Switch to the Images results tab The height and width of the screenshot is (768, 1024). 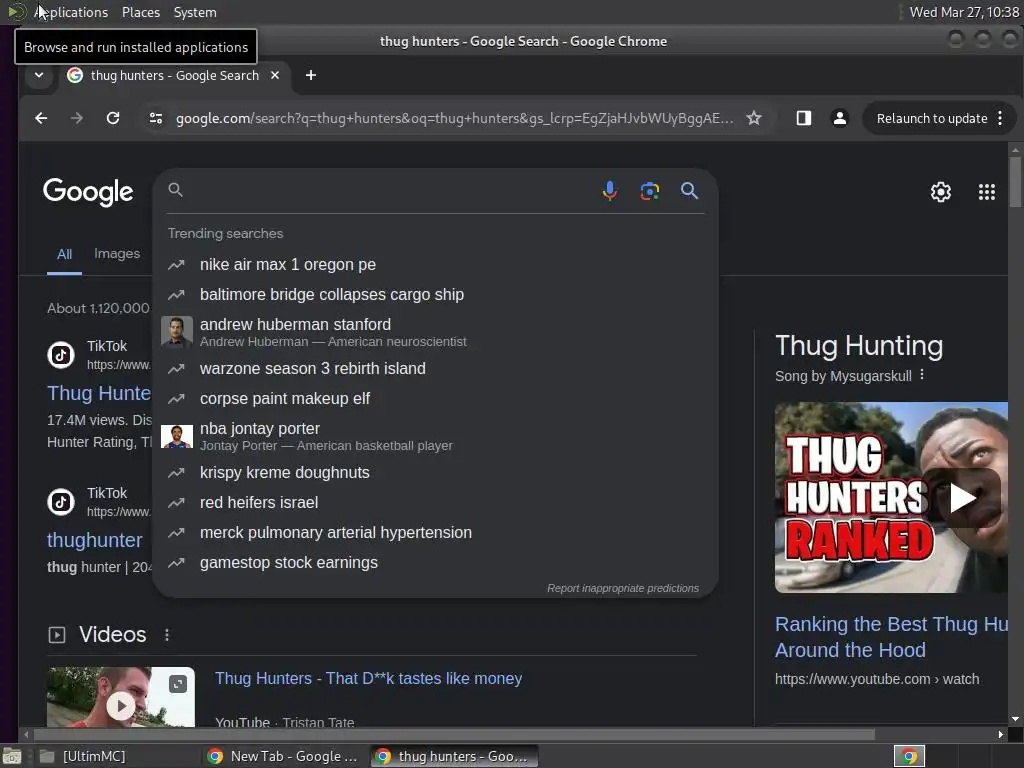tap(117, 253)
